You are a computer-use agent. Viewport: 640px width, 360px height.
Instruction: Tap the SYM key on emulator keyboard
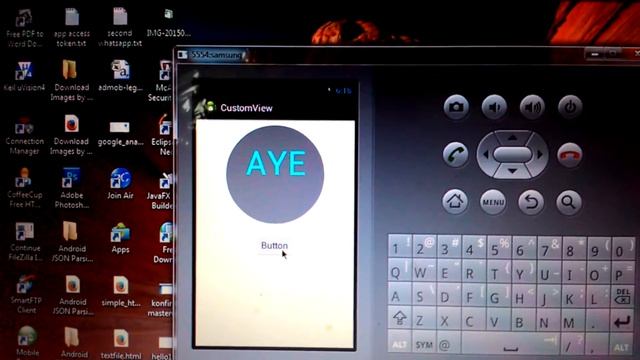[x=424, y=345]
